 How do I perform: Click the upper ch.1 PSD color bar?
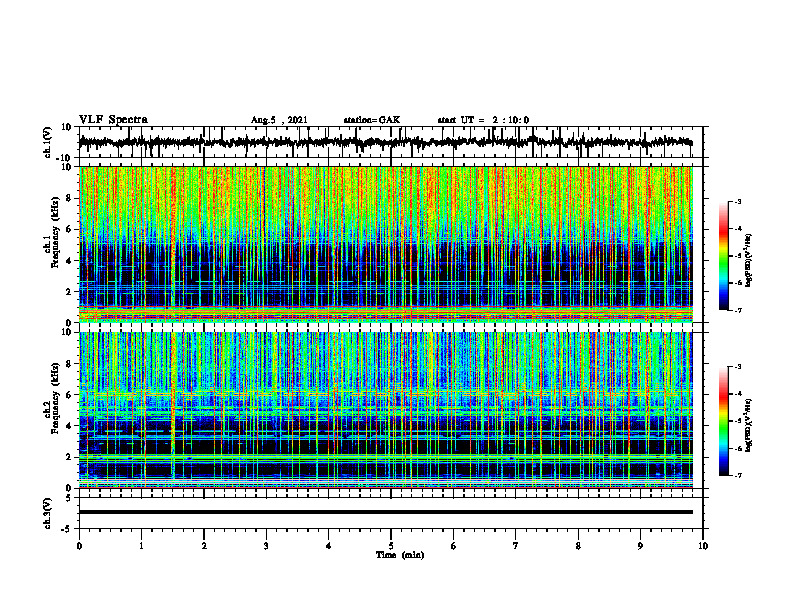[723, 256]
